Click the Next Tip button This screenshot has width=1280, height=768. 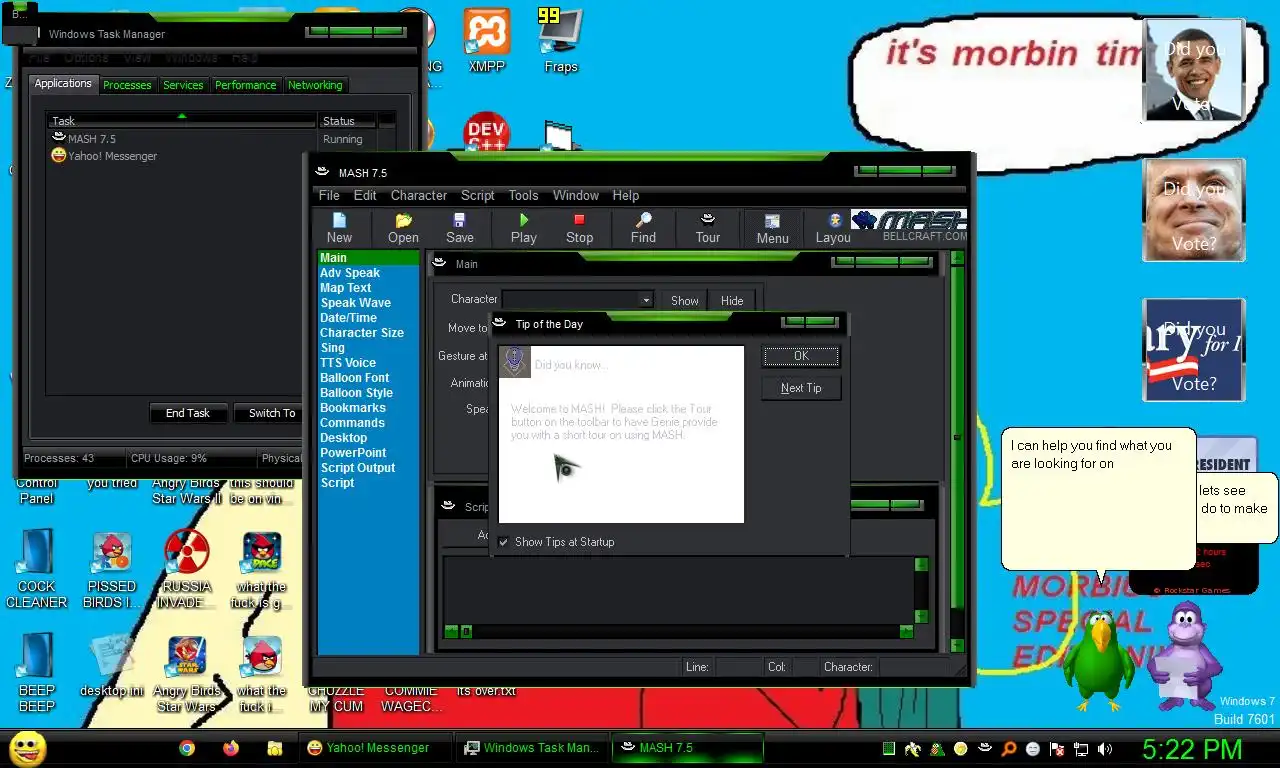click(801, 388)
